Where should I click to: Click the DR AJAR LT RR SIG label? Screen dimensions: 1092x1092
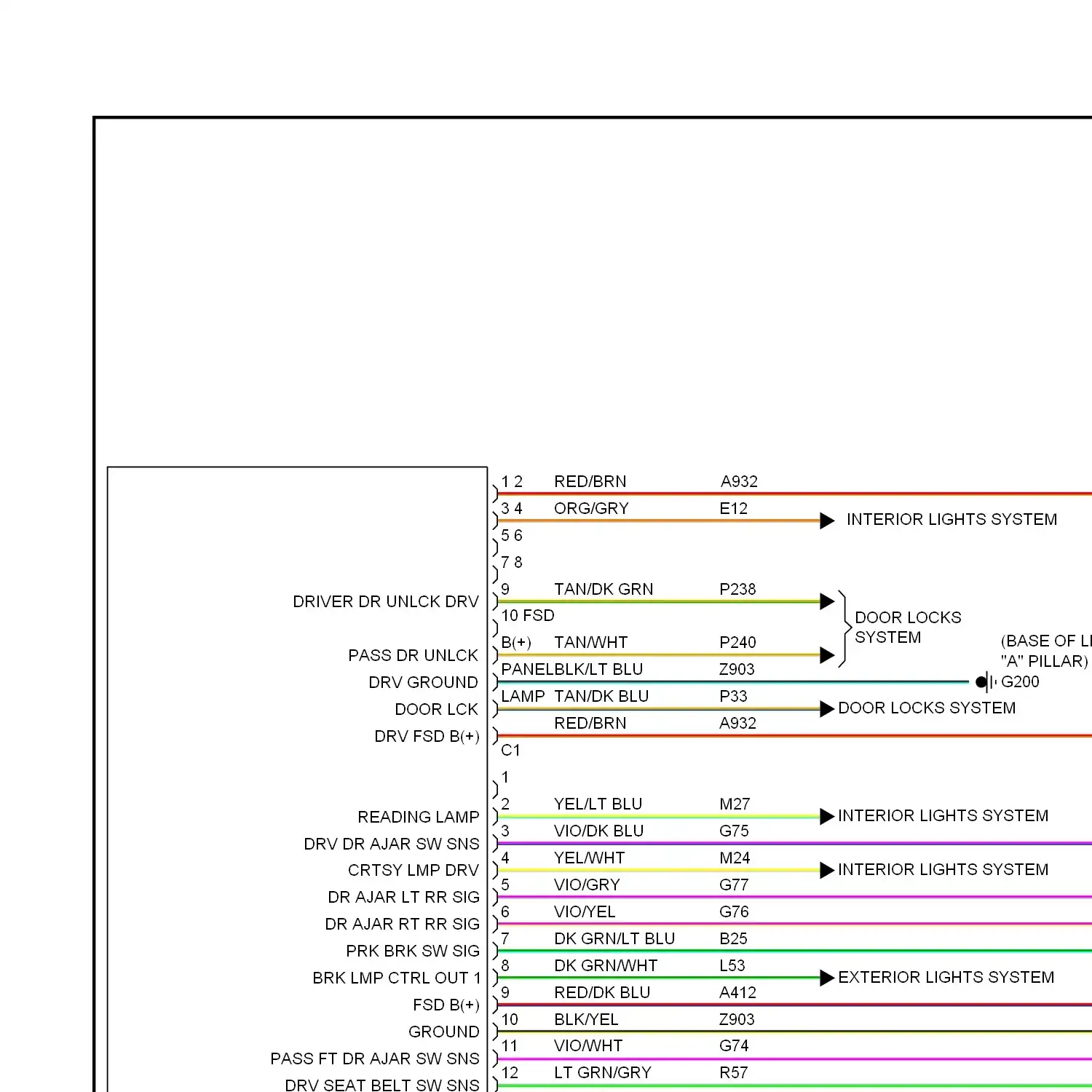click(x=404, y=897)
